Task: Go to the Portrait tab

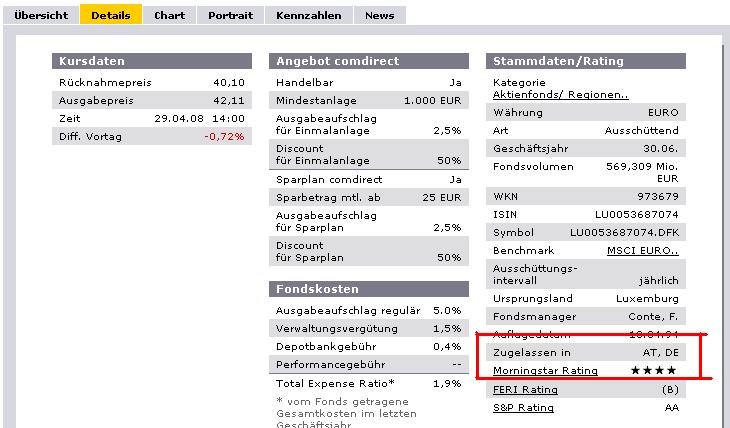Action: tap(230, 15)
